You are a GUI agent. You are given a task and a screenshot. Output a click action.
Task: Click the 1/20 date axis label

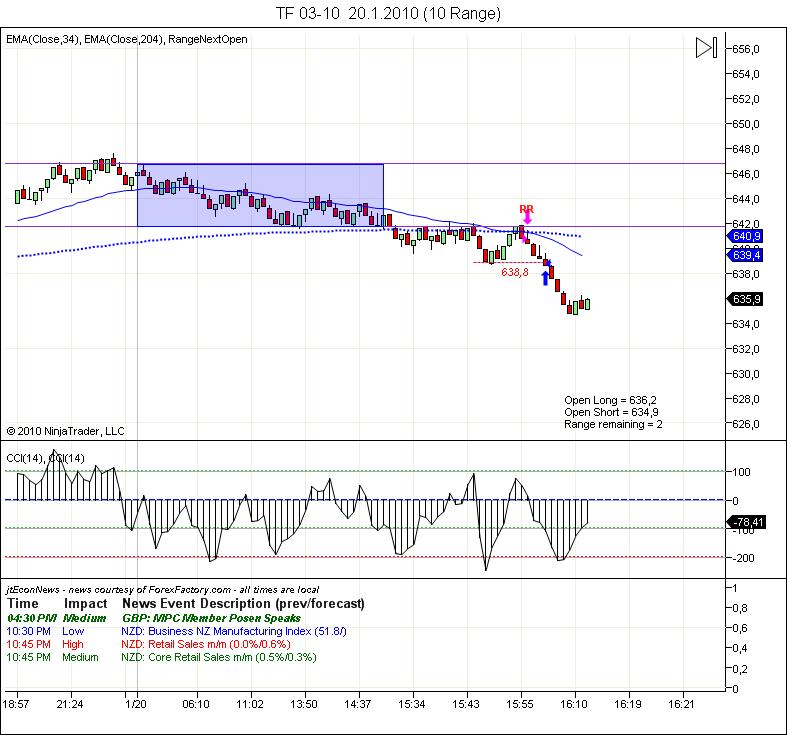(x=136, y=704)
